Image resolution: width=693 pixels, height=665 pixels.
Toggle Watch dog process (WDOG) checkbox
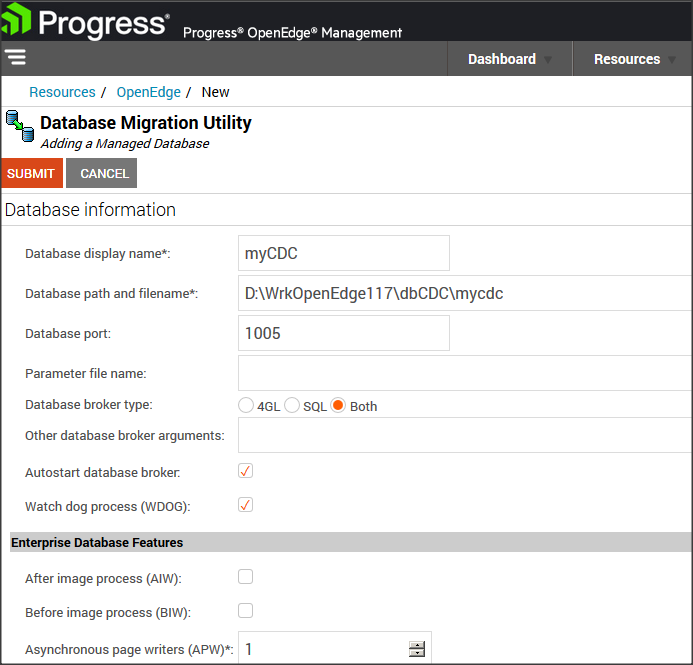point(245,505)
